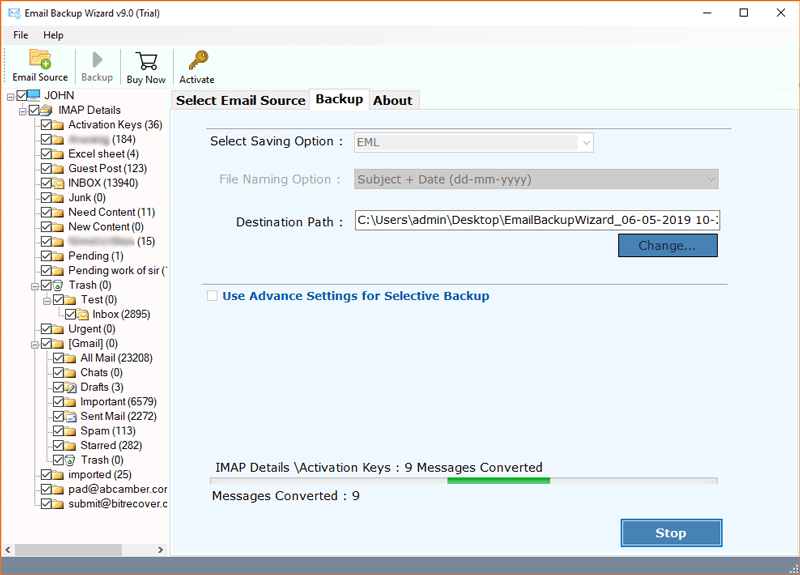Select the INBOX (13940) envelope icon
The image size is (800, 575).
(x=59, y=183)
